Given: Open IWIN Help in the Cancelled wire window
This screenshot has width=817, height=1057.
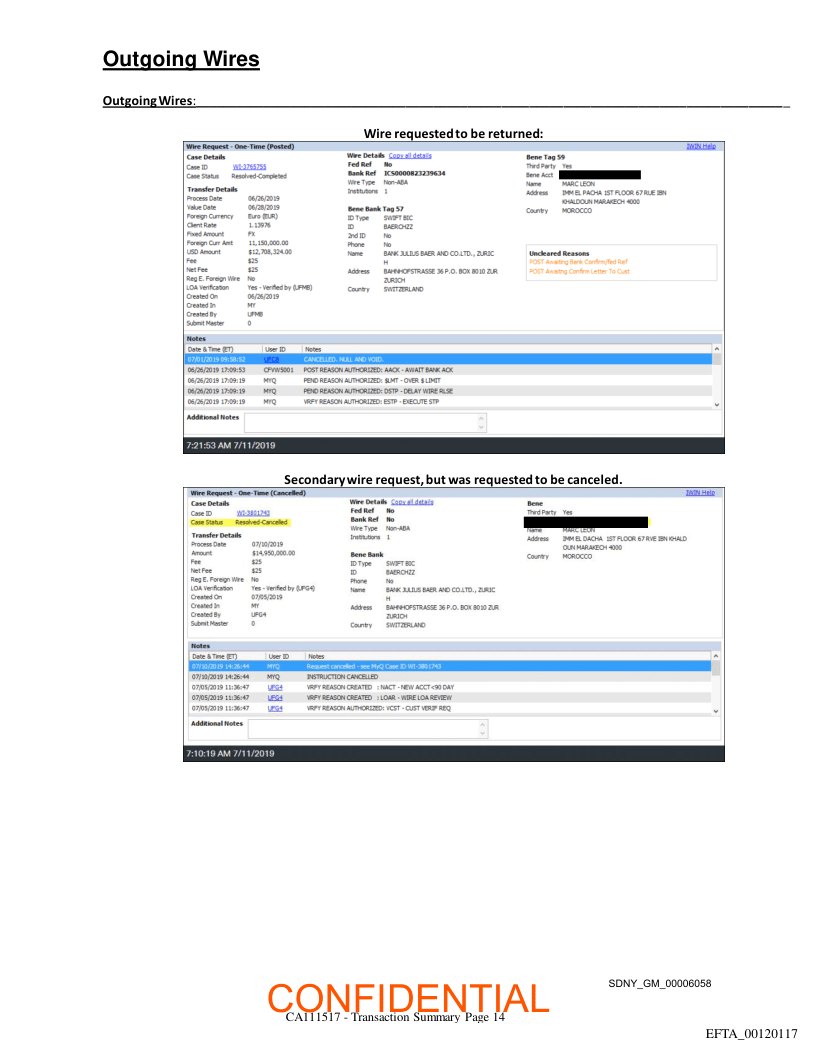Looking at the screenshot, I should [700, 493].
